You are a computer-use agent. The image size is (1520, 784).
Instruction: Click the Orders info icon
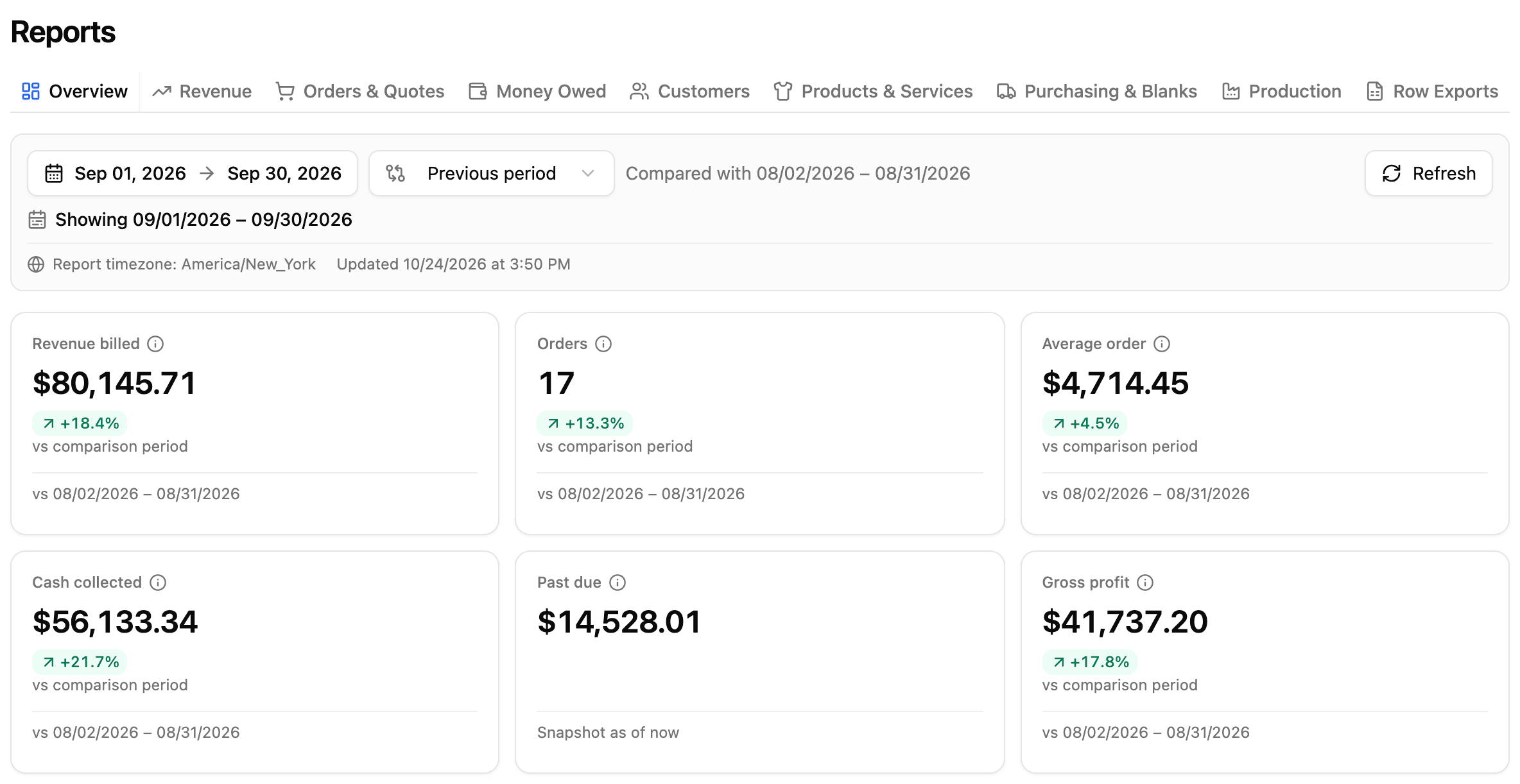pos(603,344)
